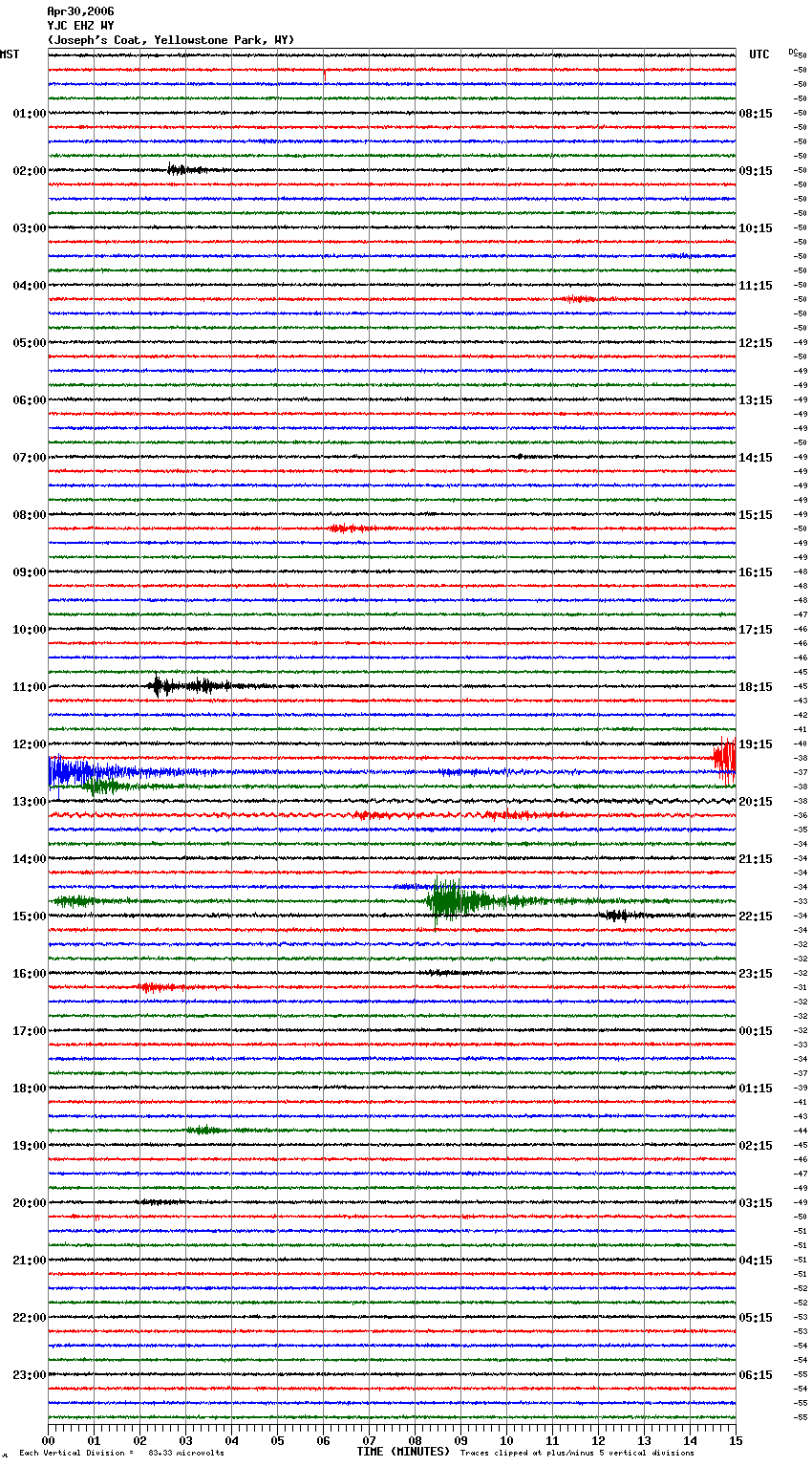Image resolution: width=812 pixels, height=1466 pixels.
Task: Select the 04:00 MST time label
Action: coord(29,286)
